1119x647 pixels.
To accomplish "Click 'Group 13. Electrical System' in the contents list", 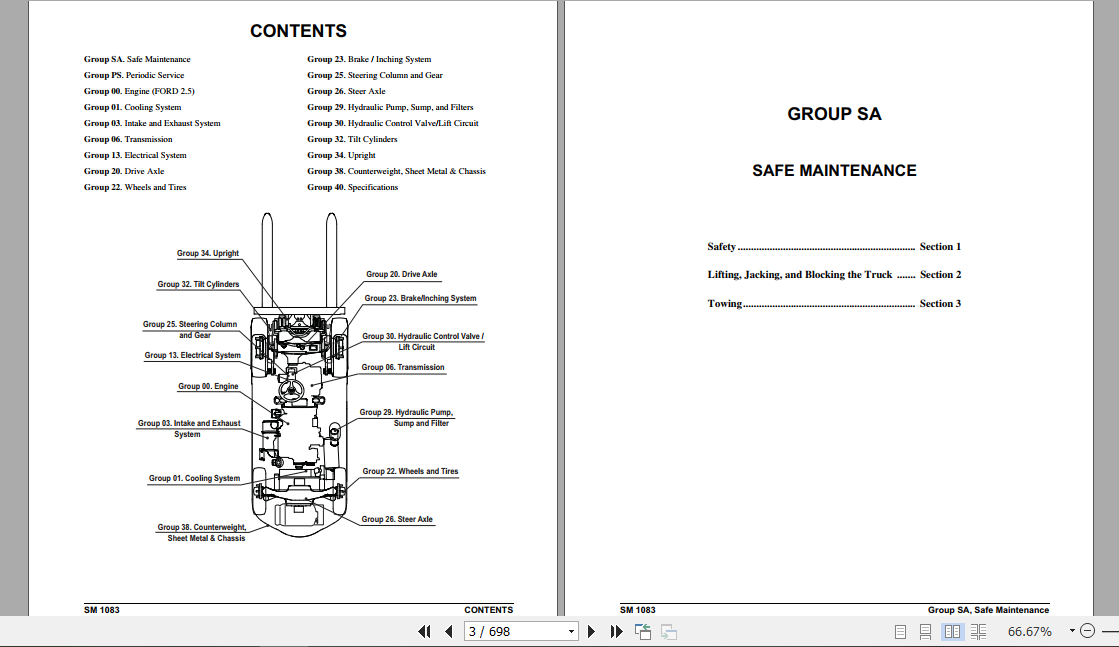I will point(136,155).
